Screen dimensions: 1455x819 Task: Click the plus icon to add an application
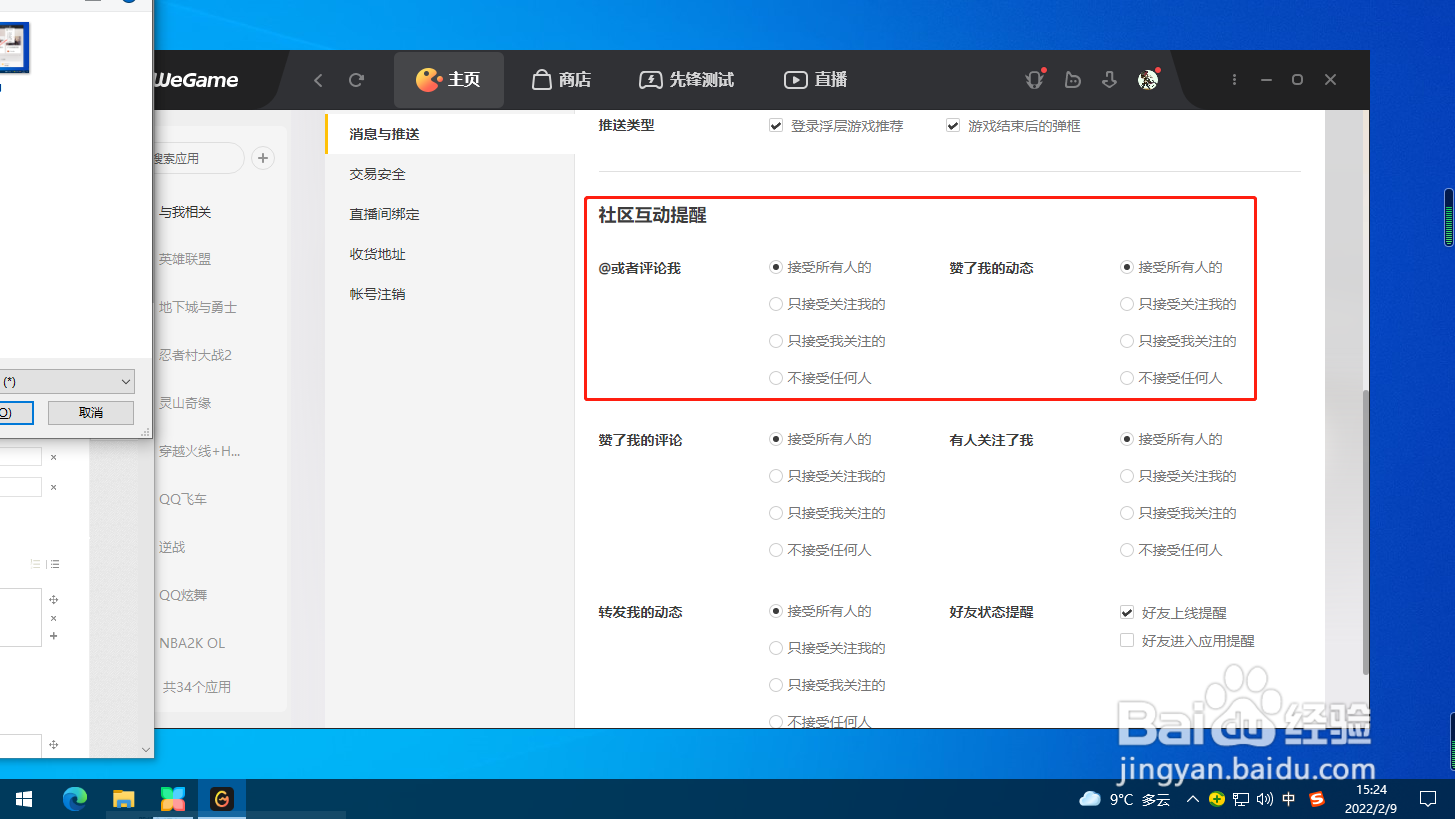pos(262,157)
